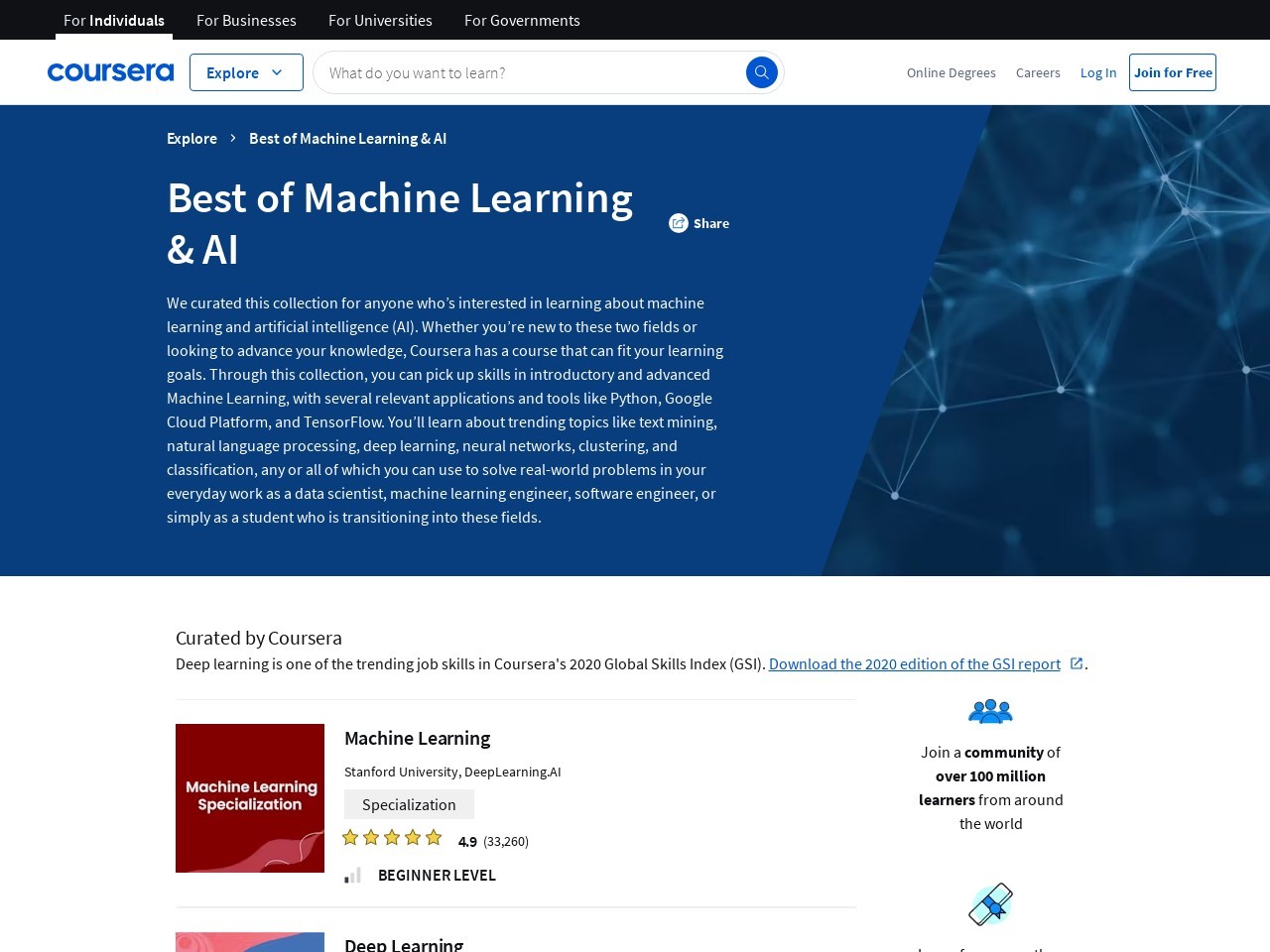Click the external link icon after GSI report
Viewport: 1270px width, 952px height.
[1077, 663]
